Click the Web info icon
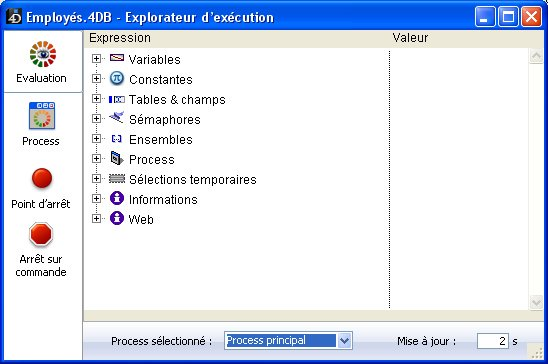Viewport: 548px width, 364px height. 117,218
